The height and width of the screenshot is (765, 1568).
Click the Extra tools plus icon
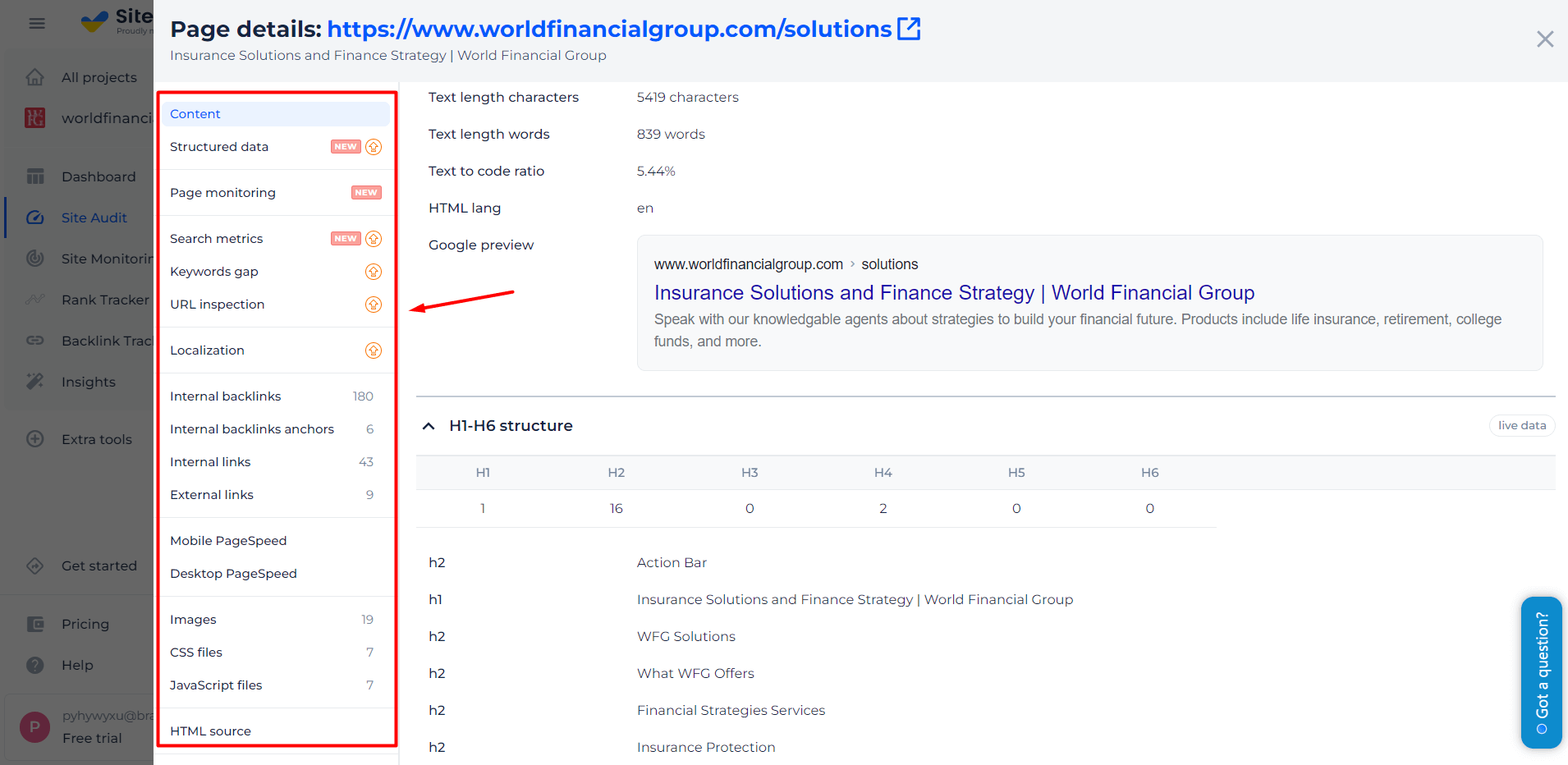click(34, 439)
